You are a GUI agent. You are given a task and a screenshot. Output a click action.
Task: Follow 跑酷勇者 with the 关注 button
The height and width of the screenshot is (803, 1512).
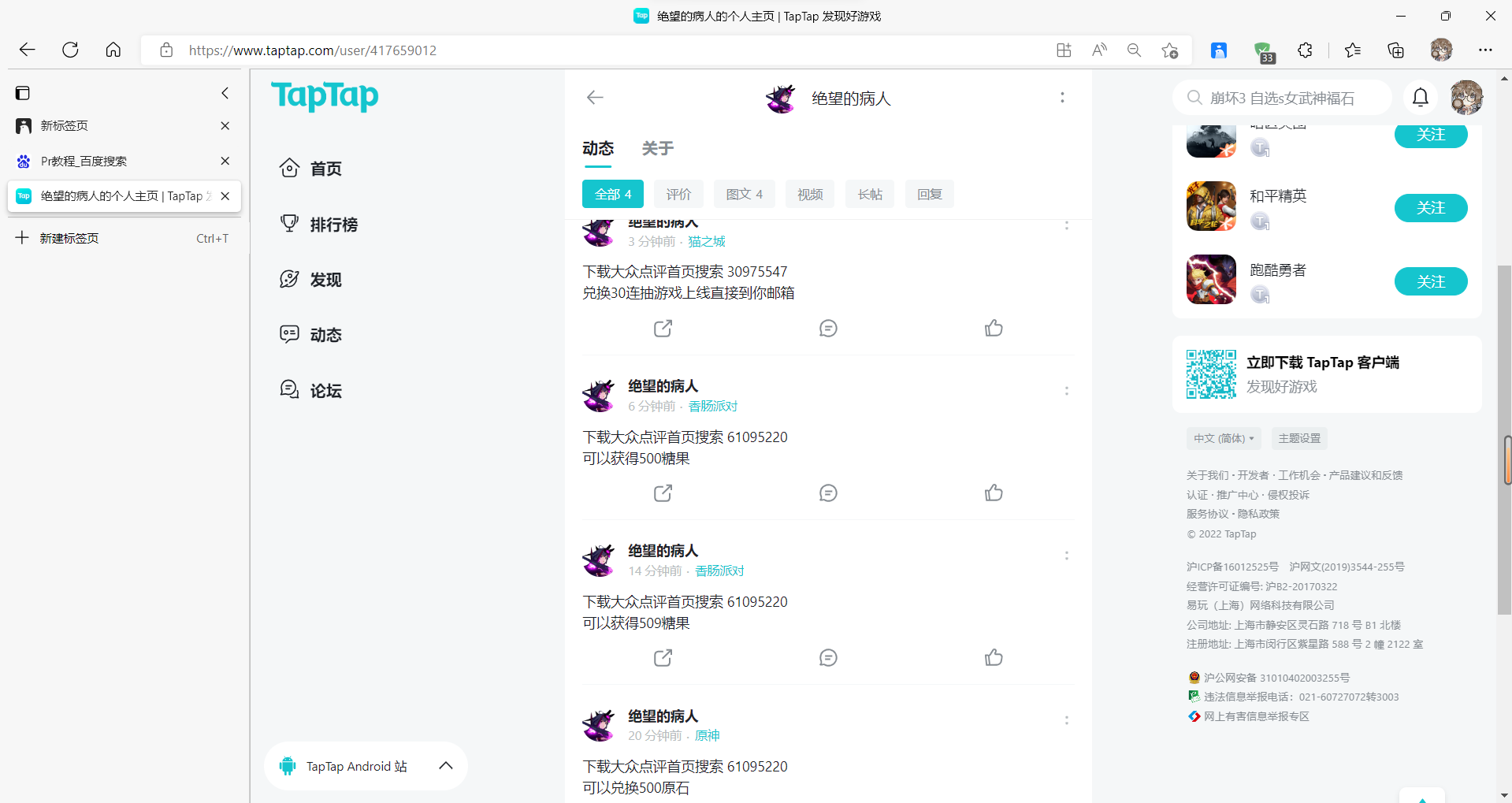click(1431, 281)
